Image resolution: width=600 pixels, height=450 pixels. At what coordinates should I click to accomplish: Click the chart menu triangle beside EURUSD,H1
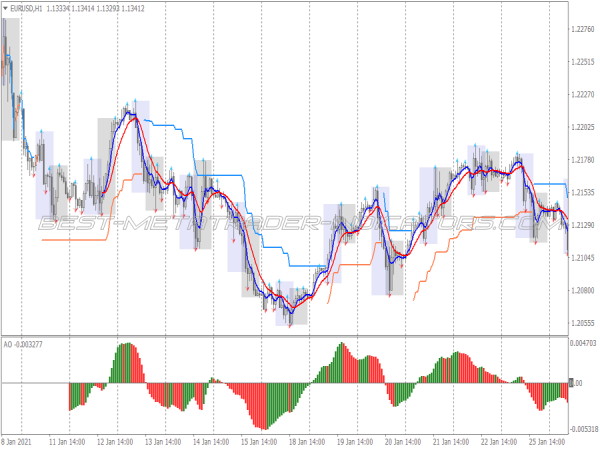(x=5, y=8)
